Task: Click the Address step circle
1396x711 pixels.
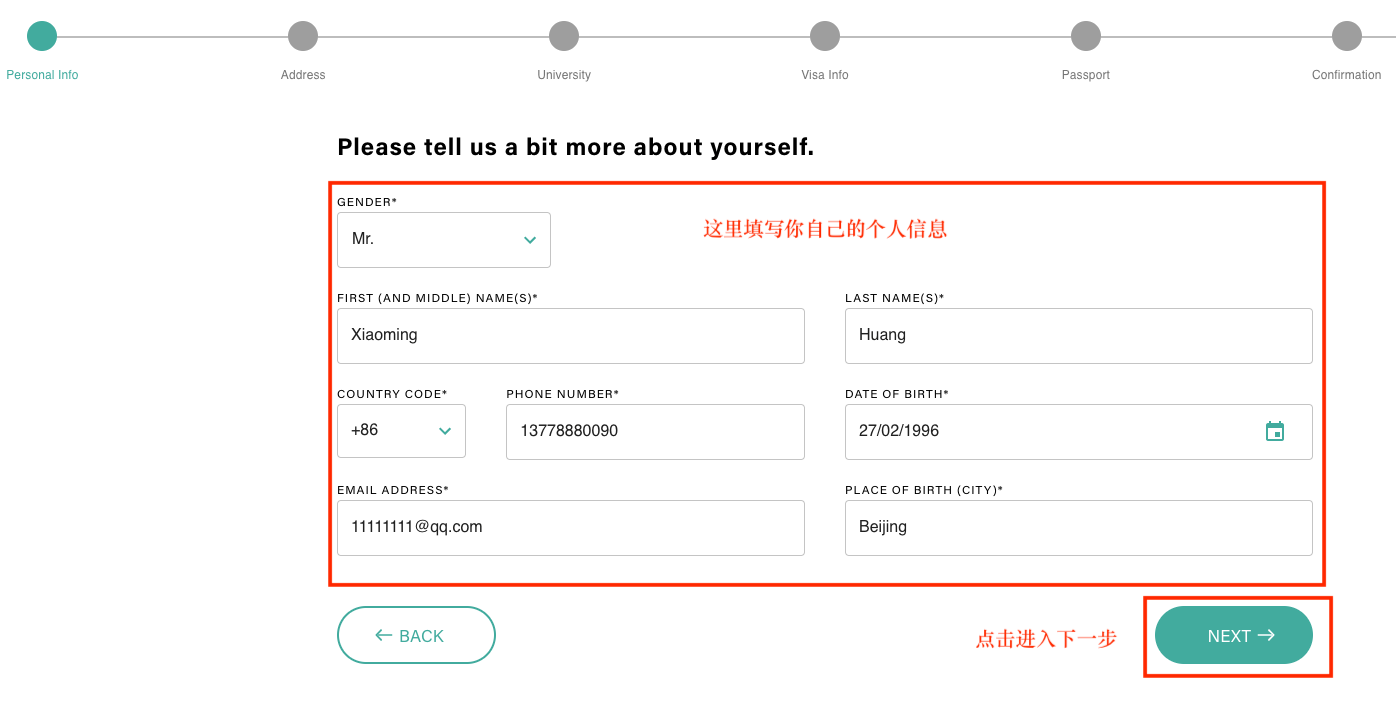Action: point(303,37)
